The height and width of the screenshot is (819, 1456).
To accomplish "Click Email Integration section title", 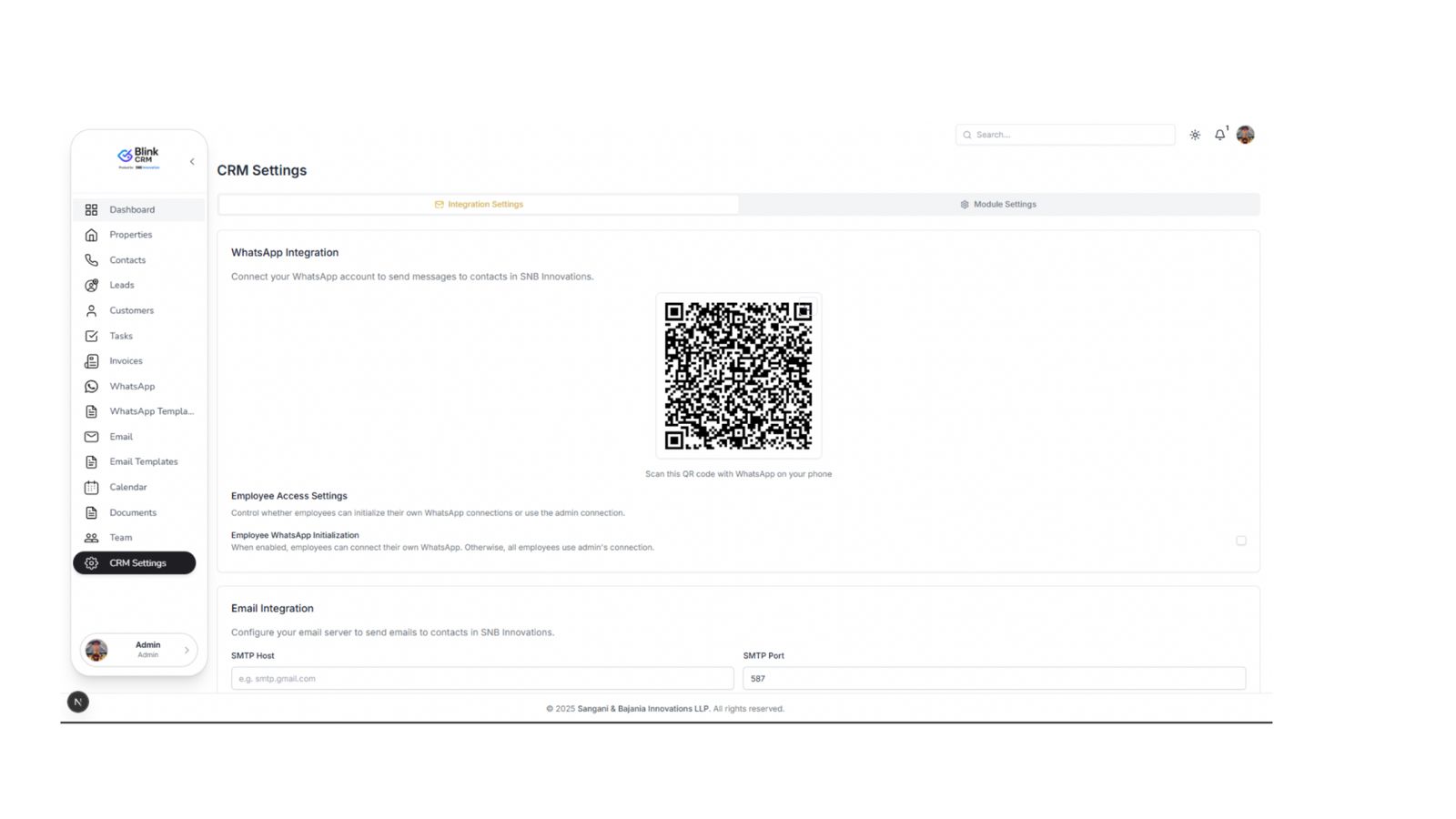I will [x=272, y=609].
